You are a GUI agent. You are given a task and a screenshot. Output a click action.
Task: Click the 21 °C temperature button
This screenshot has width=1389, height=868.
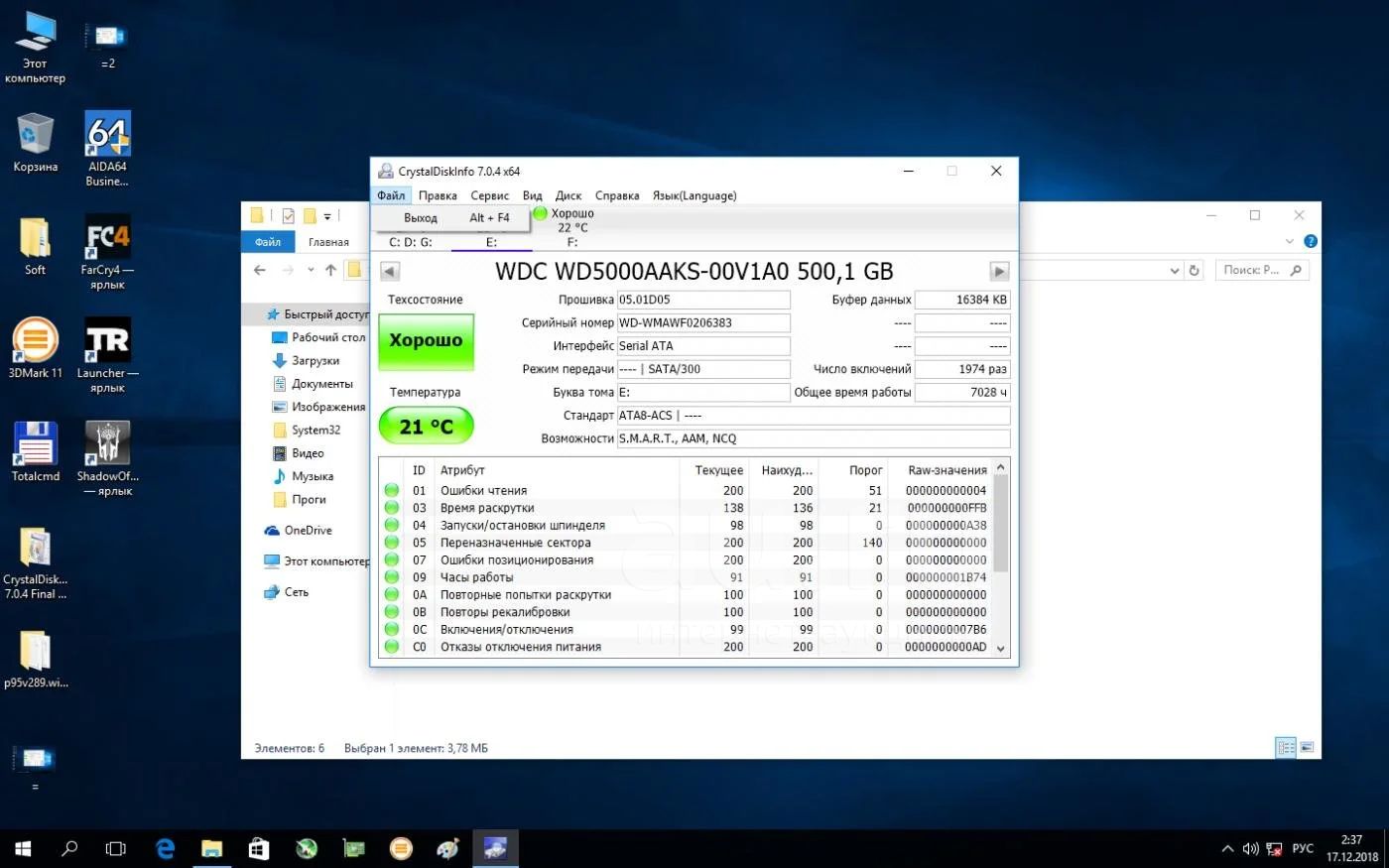click(x=427, y=427)
